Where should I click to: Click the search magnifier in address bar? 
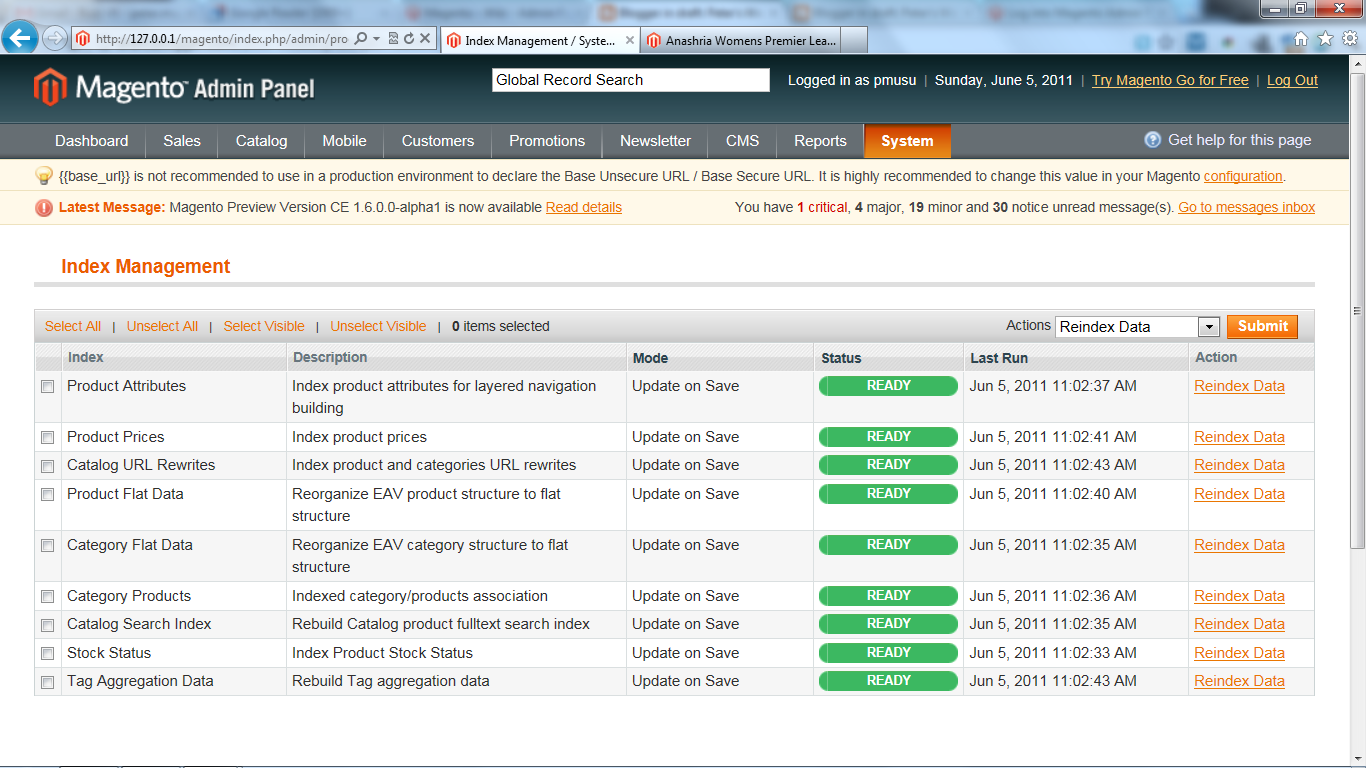361,39
